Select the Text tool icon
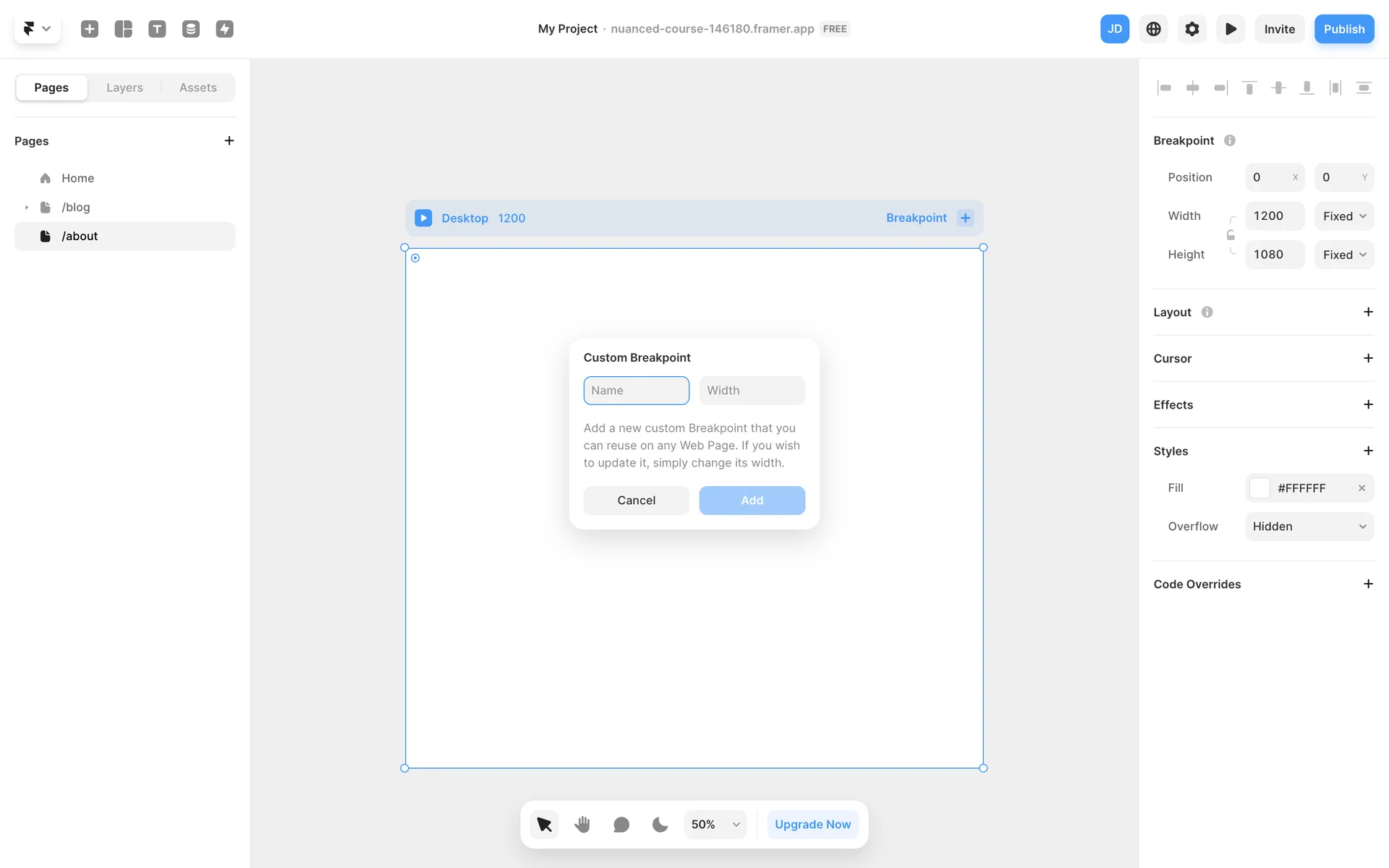The width and height of the screenshot is (1389, 868). tap(157, 29)
